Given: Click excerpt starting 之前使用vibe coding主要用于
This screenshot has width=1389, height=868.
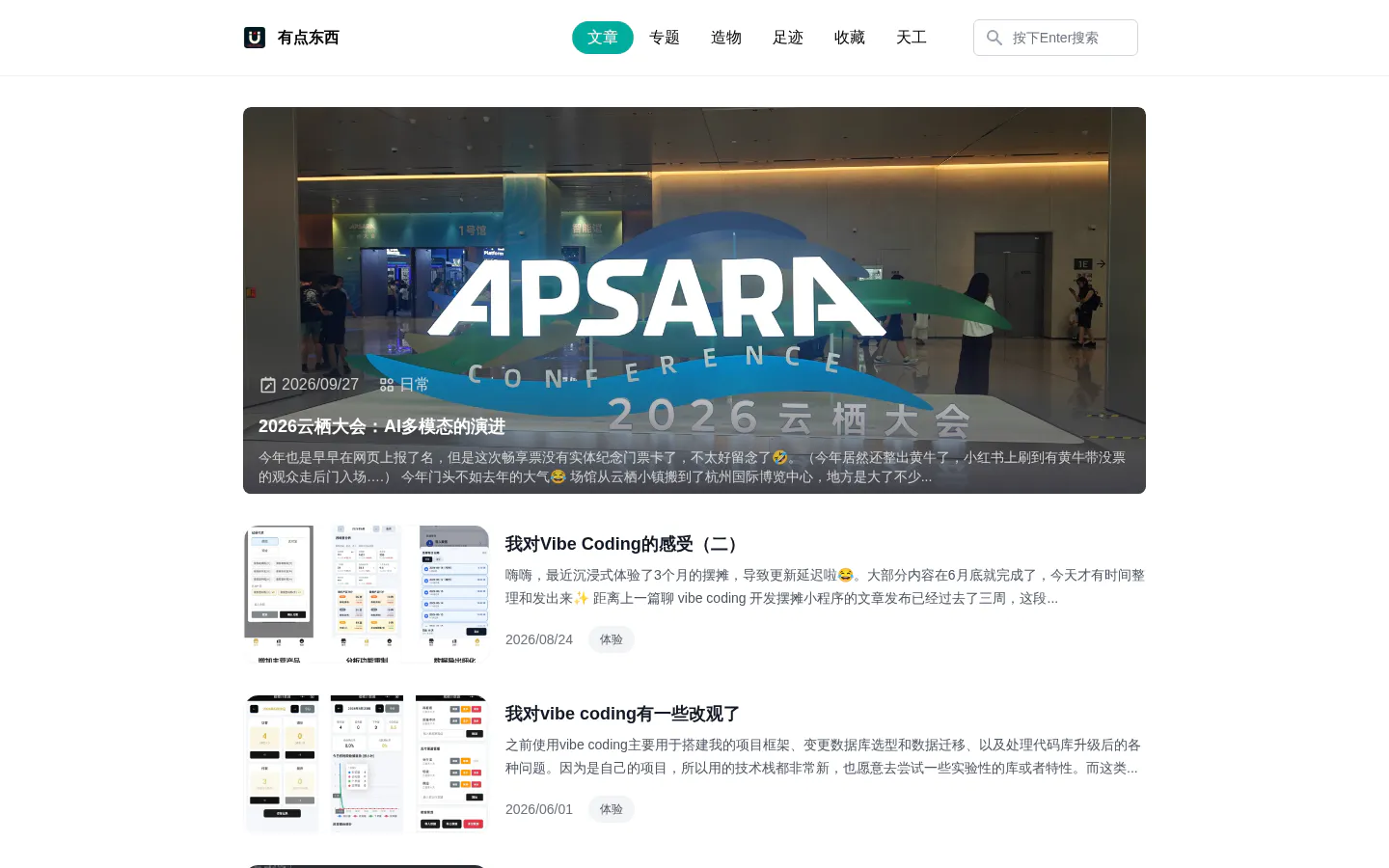Looking at the screenshot, I should 823,756.
